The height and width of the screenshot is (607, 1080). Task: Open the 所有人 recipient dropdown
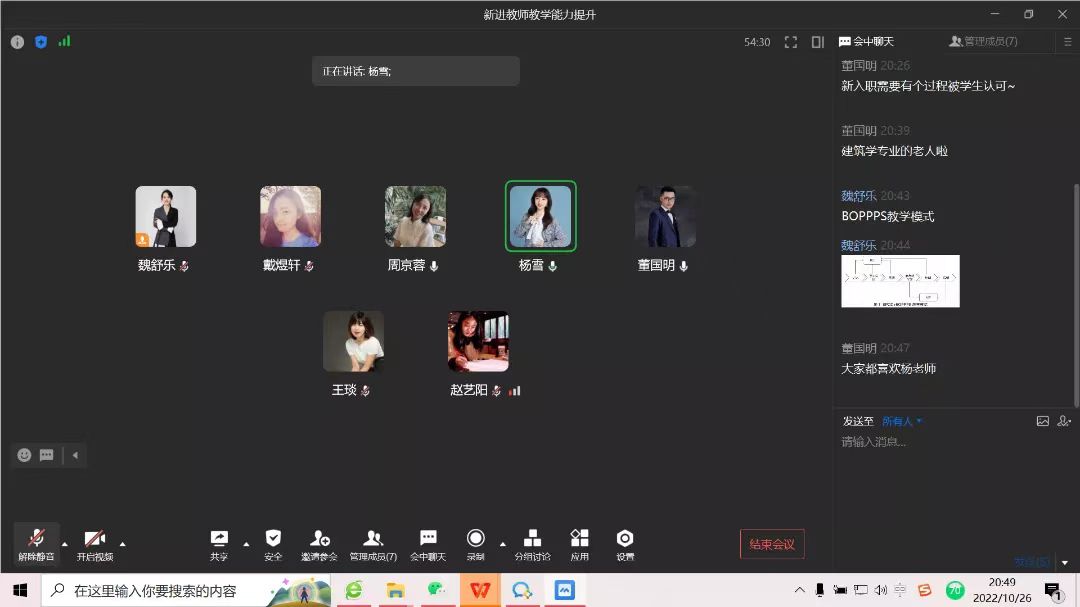[x=902, y=421]
